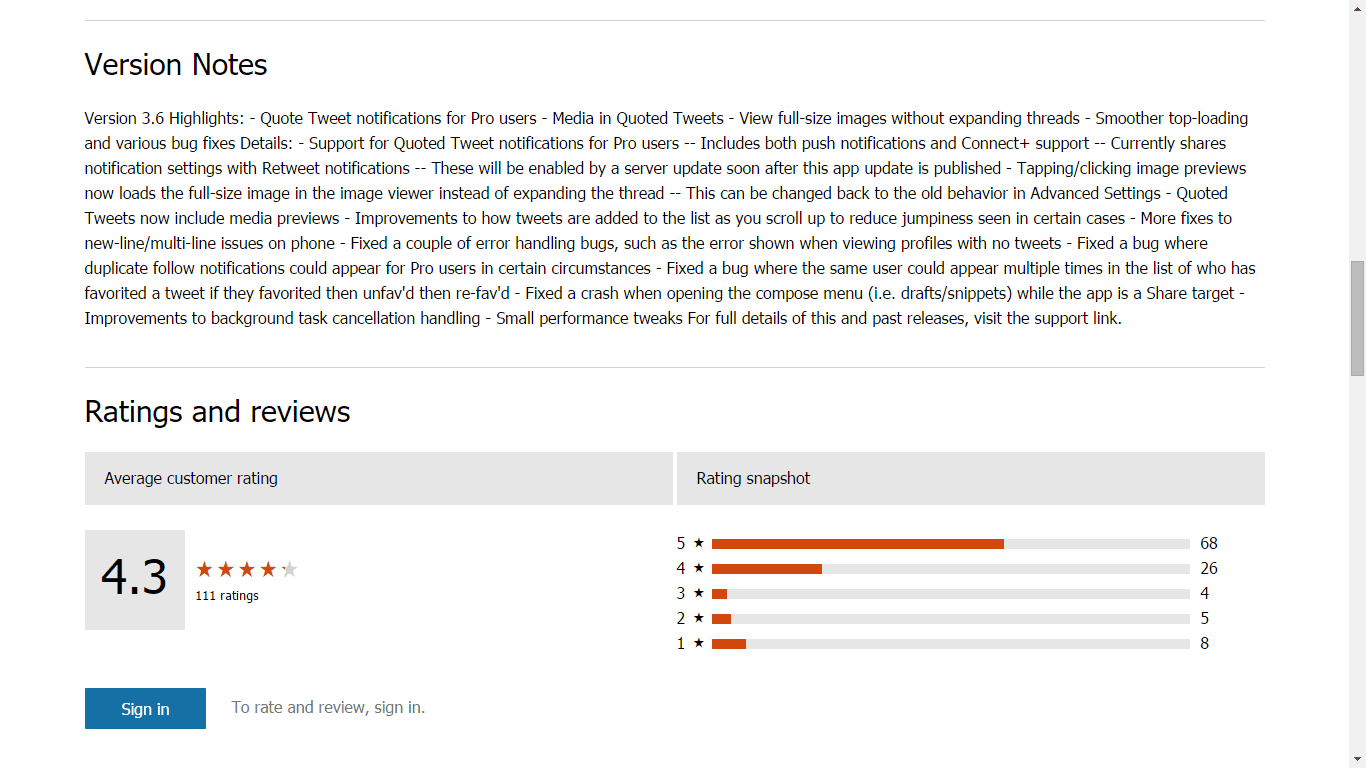
Task: Click the star icon beside 5 rating row
Action: [699, 543]
